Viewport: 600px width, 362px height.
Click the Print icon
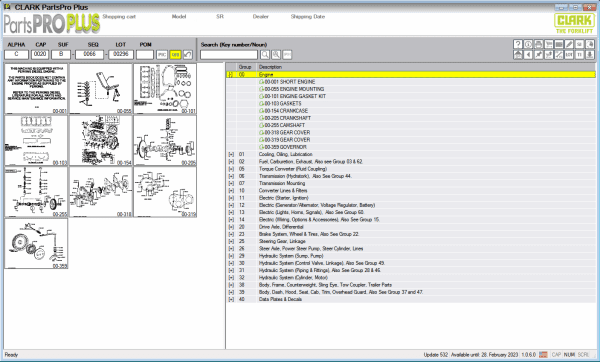[x=538, y=44]
